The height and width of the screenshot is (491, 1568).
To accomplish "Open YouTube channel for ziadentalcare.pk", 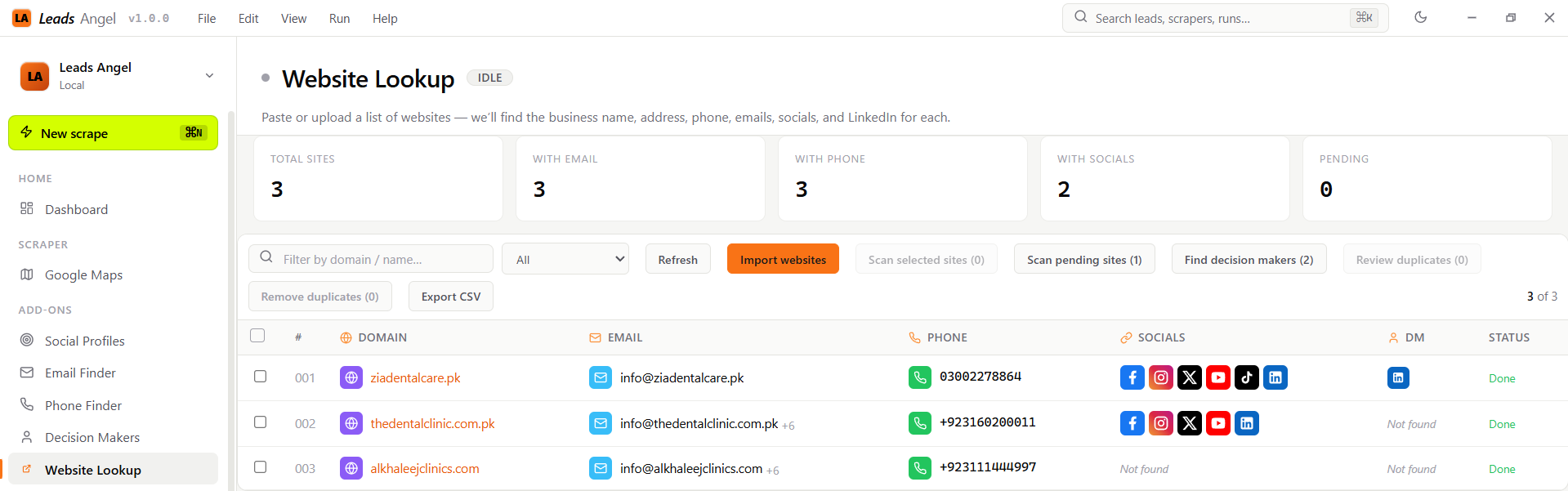I will [x=1218, y=377].
